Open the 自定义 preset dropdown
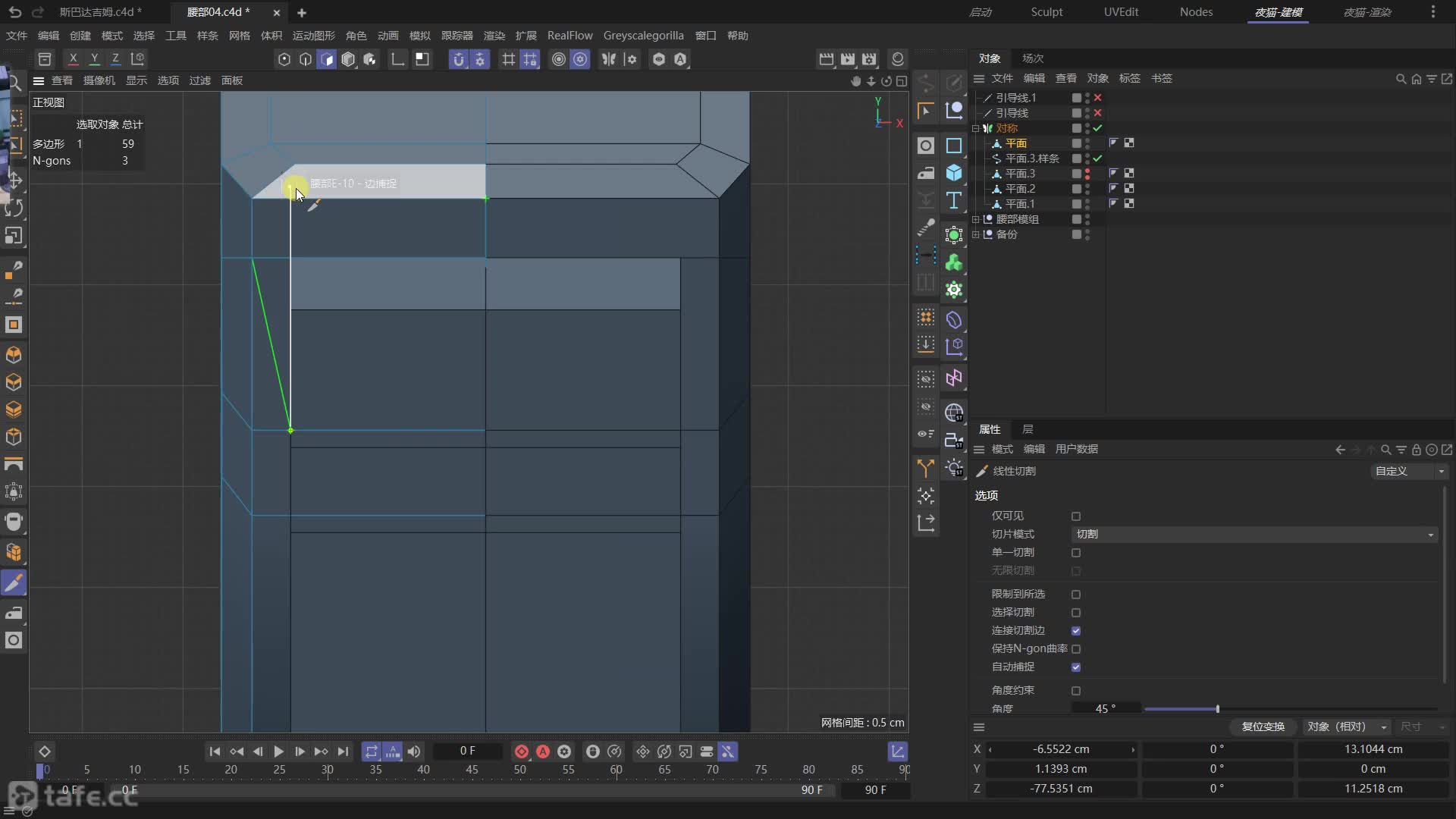Screen dimensions: 1456x819 click(x=1410, y=471)
